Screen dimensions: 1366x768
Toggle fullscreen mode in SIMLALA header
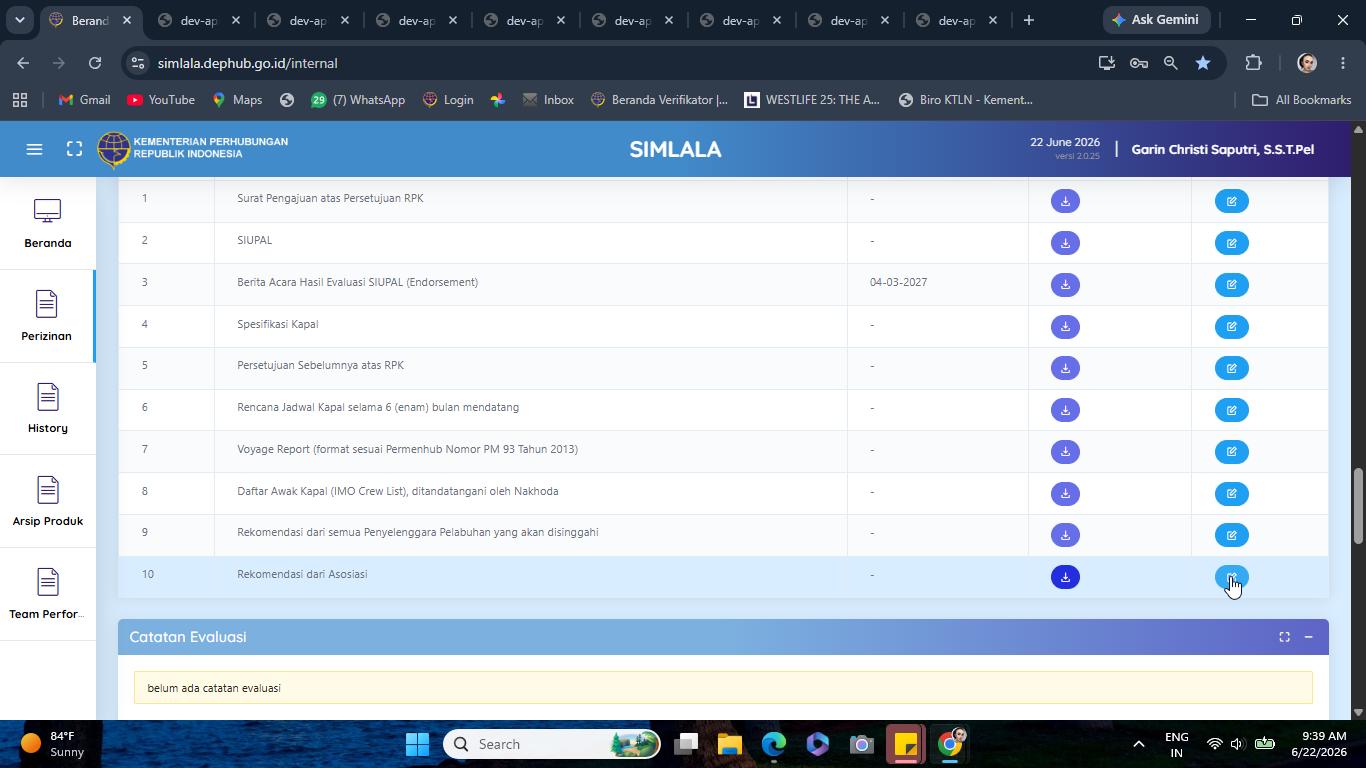[74, 149]
